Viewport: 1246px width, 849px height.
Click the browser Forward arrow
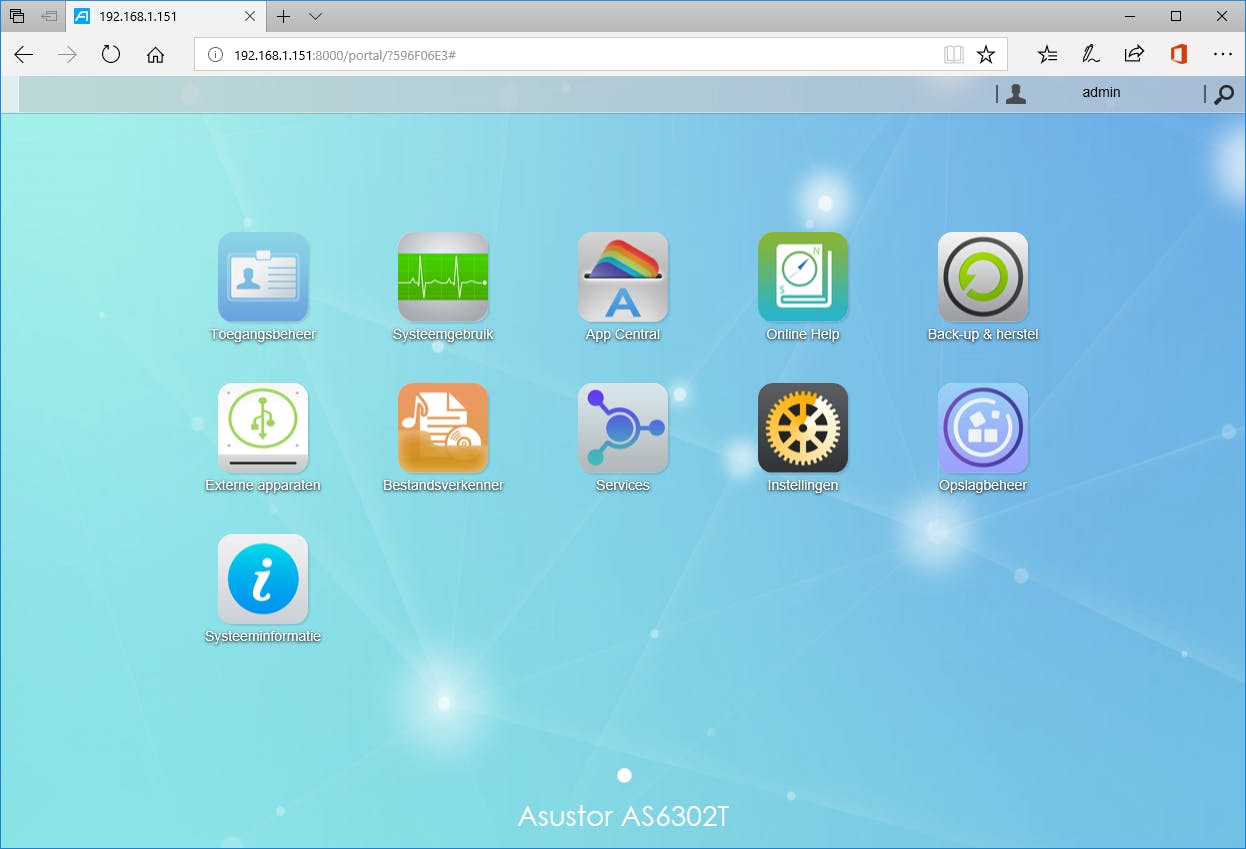pyautogui.click(x=67, y=55)
